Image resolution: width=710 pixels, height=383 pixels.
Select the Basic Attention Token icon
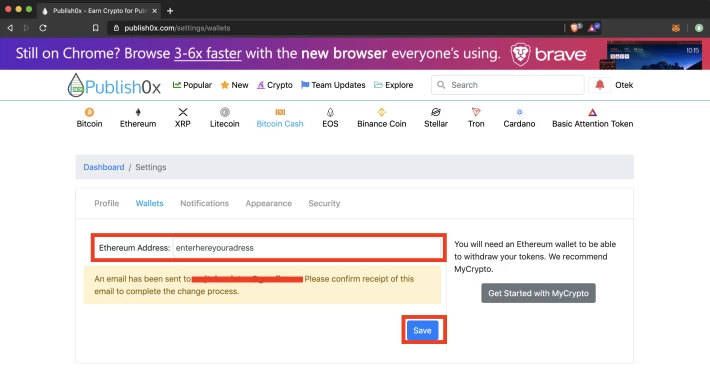point(592,112)
